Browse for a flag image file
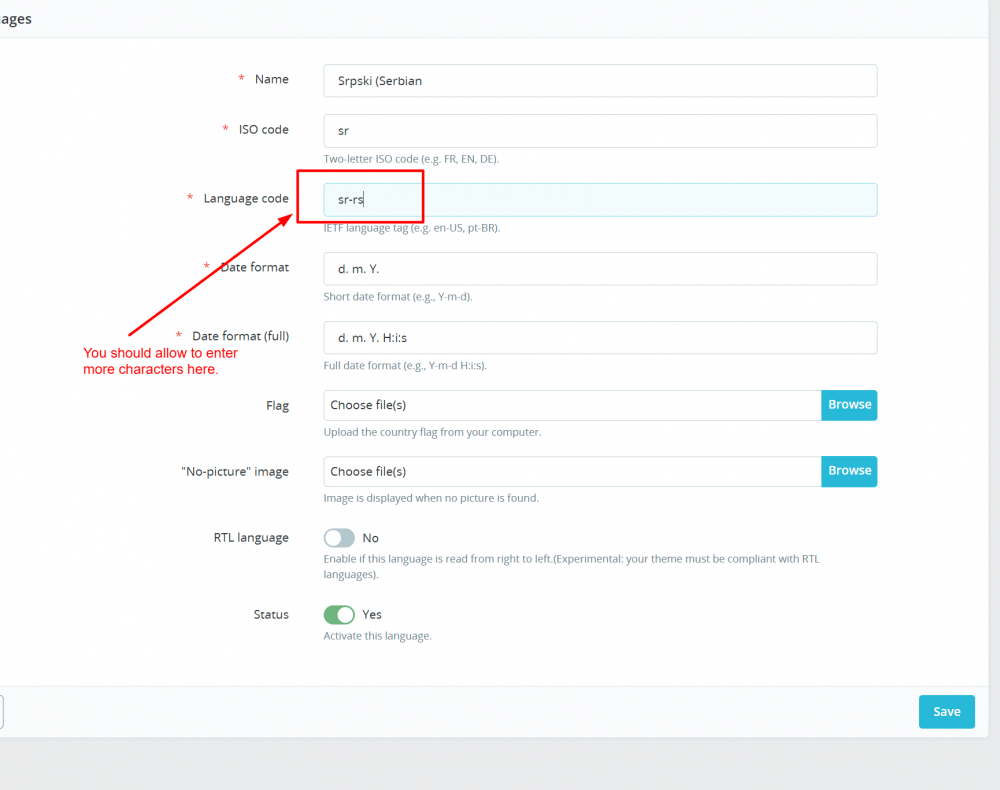 point(848,405)
